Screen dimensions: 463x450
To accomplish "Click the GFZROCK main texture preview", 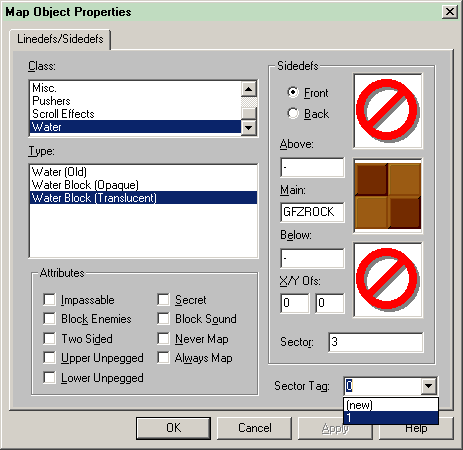I will (x=388, y=196).
